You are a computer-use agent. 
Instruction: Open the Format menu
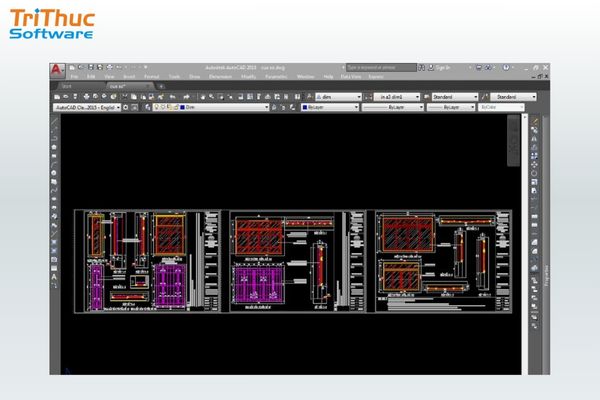(x=152, y=77)
